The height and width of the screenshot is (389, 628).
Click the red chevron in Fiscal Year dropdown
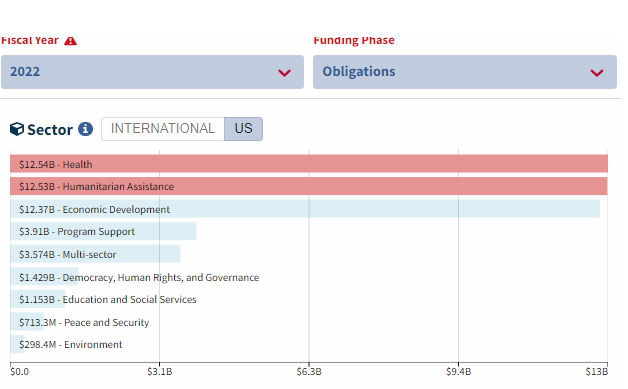[x=284, y=73]
